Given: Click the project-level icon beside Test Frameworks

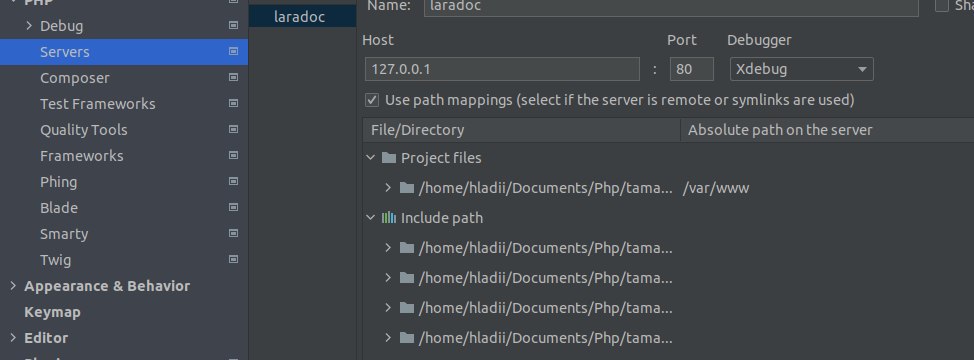Looking at the screenshot, I should tap(234, 104).
